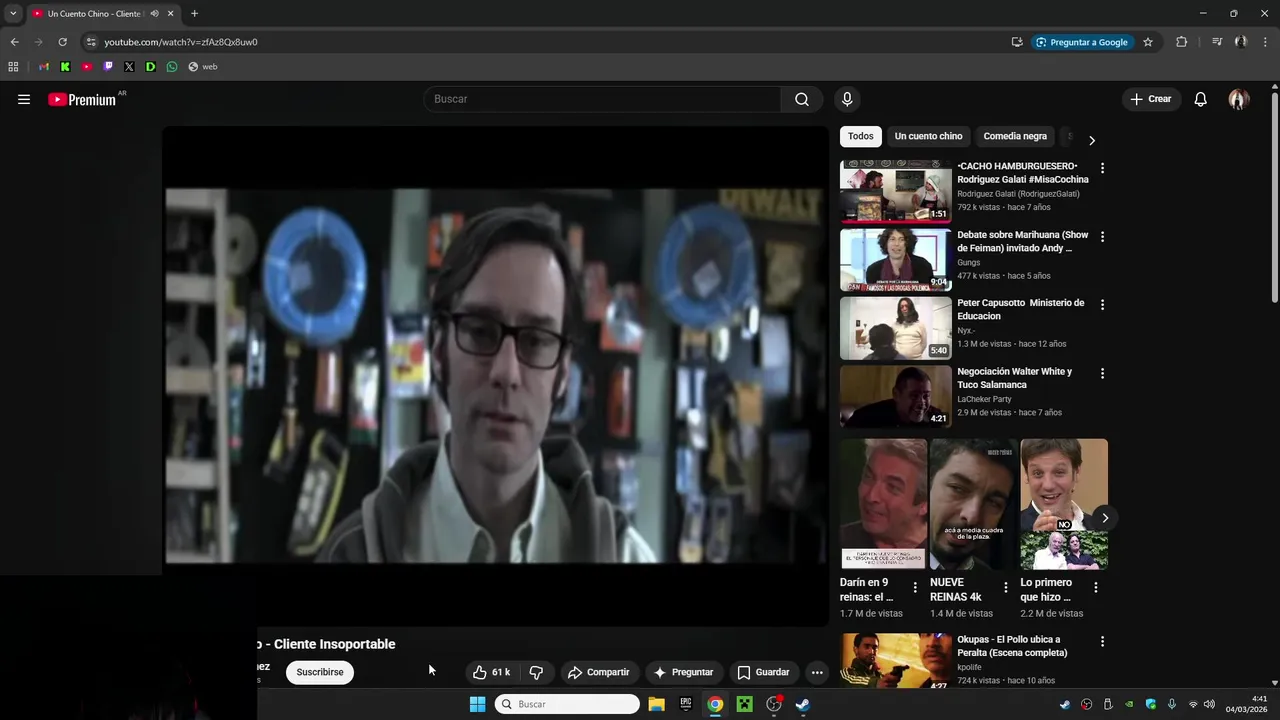Click the Preguntar button below video
The height and width of the screenshot is (720, 1280).
tap(683, 672)
